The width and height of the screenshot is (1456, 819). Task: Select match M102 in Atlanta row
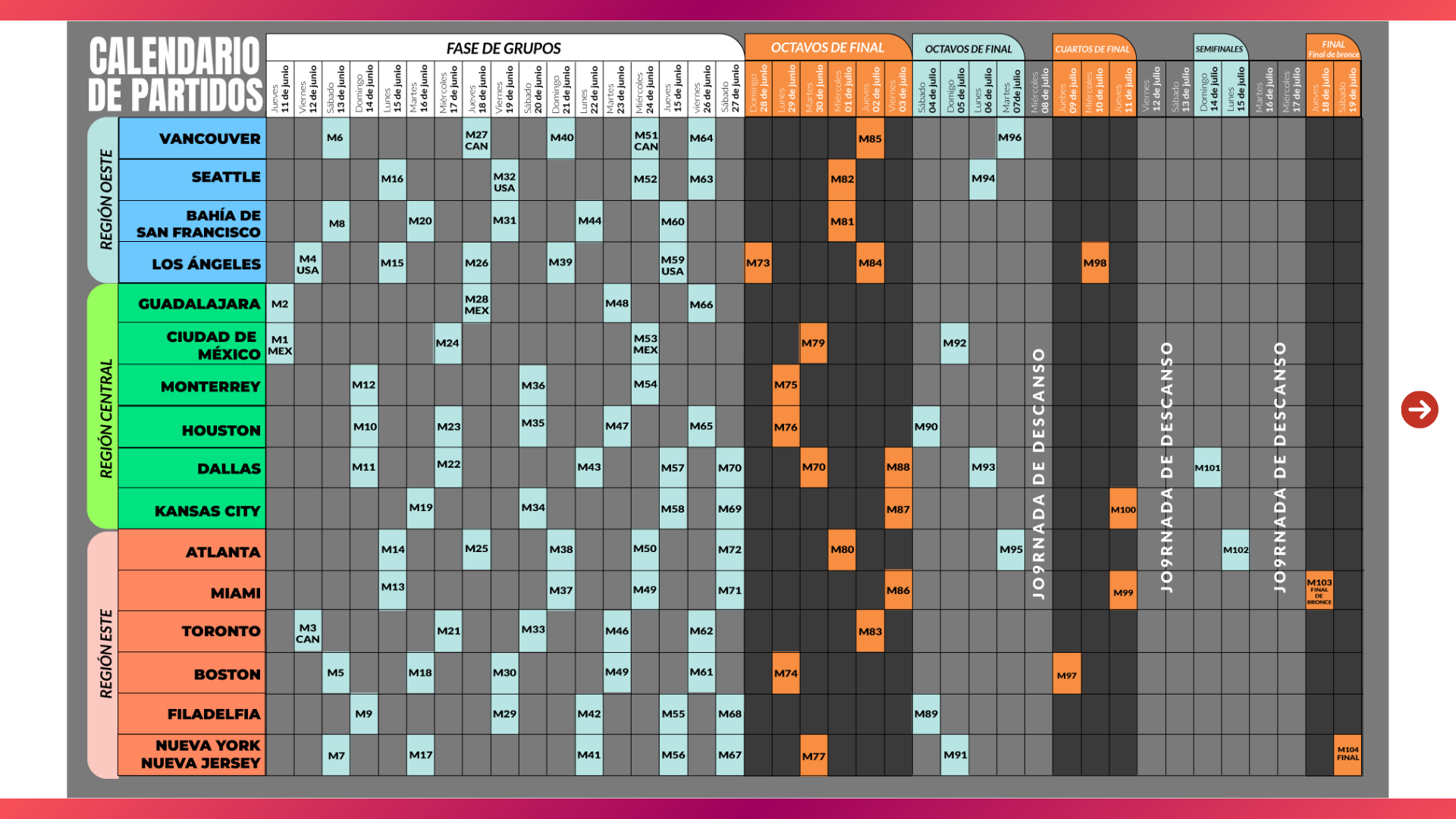coord(1235,550)
